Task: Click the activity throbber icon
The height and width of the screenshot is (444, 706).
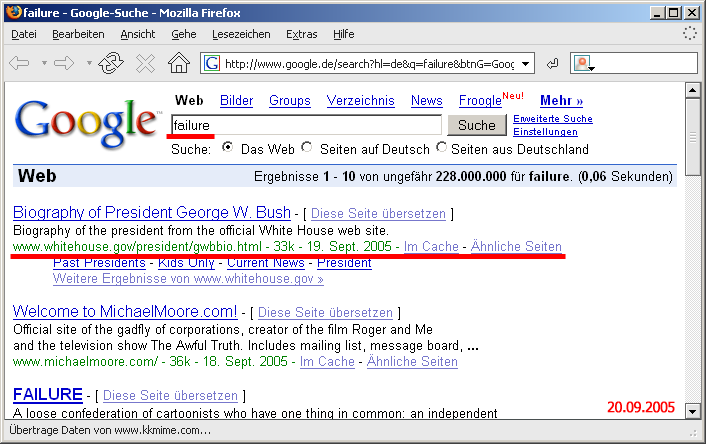Action: point(690,33)
